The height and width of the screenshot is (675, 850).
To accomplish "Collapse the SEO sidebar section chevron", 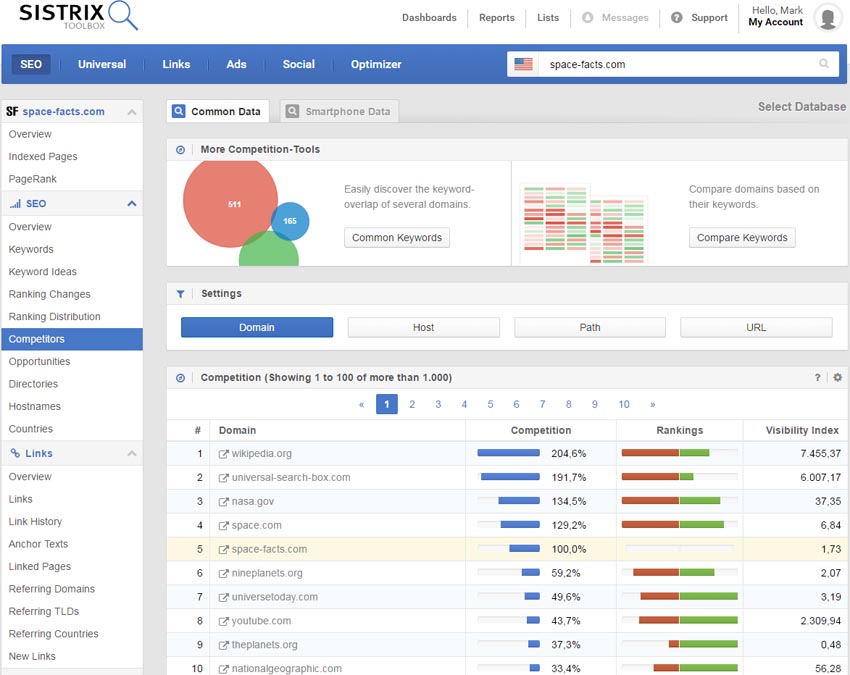I will click(x=132, y=203).
